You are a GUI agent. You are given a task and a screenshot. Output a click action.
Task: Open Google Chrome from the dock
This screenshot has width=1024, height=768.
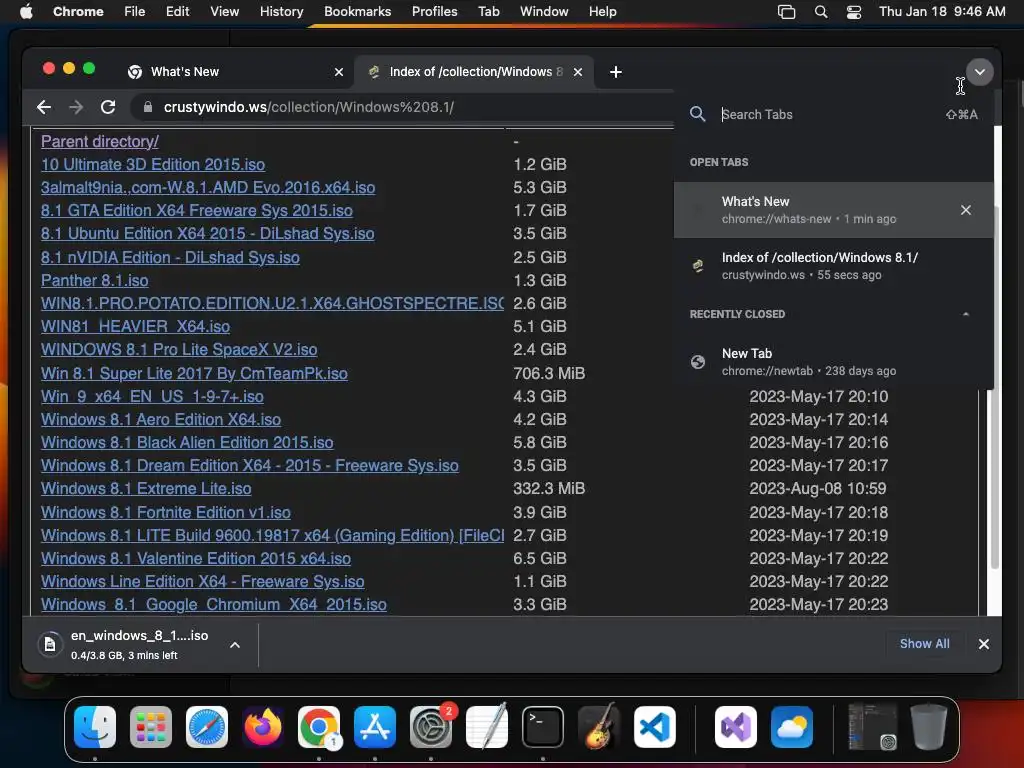point(319,727)
